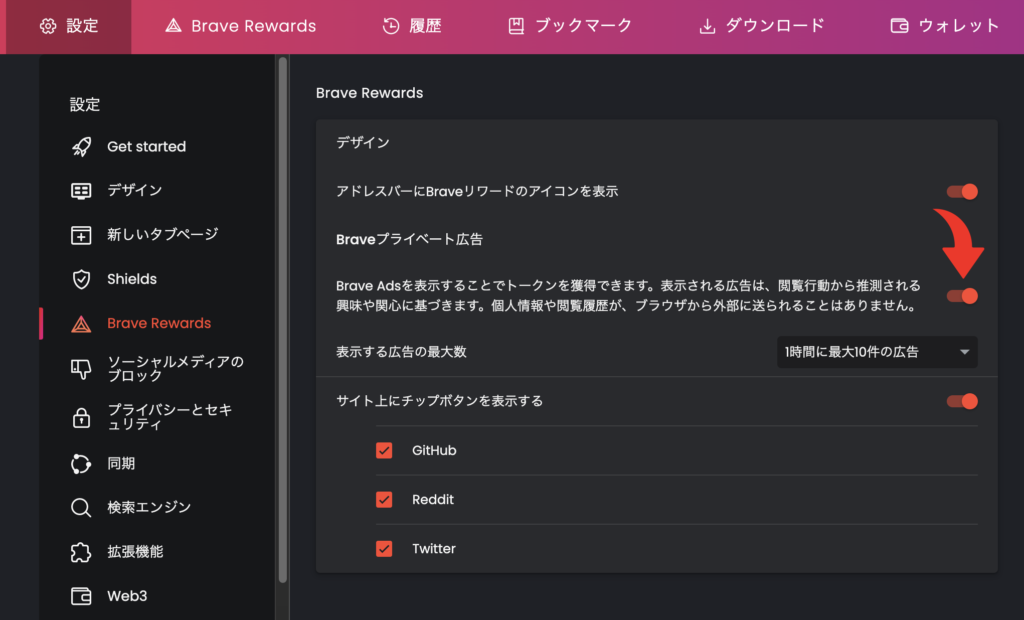Click the デザイン sidebar icon
The width and height of the screenshot is (1024, 620).
81,191
